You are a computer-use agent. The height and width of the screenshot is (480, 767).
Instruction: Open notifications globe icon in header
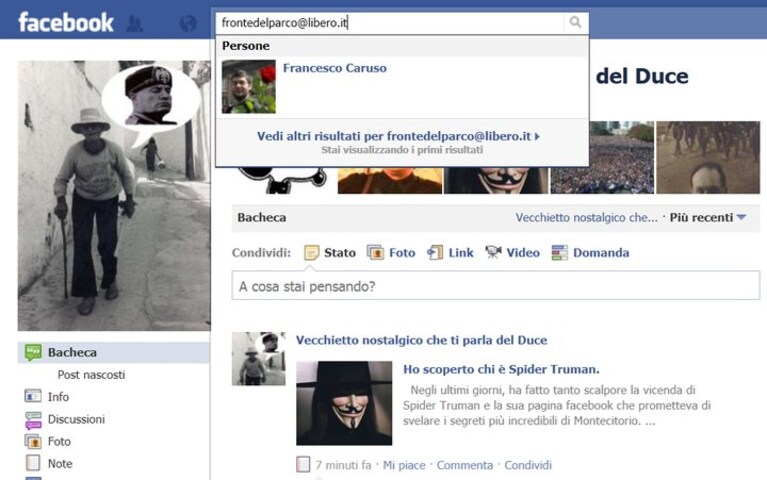pyautogui.click(x=188, y=23)
